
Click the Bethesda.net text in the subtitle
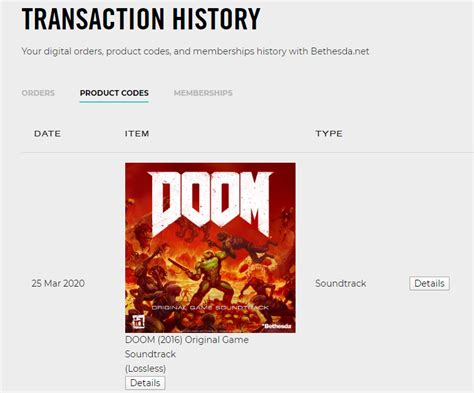[x=340, y=51]
